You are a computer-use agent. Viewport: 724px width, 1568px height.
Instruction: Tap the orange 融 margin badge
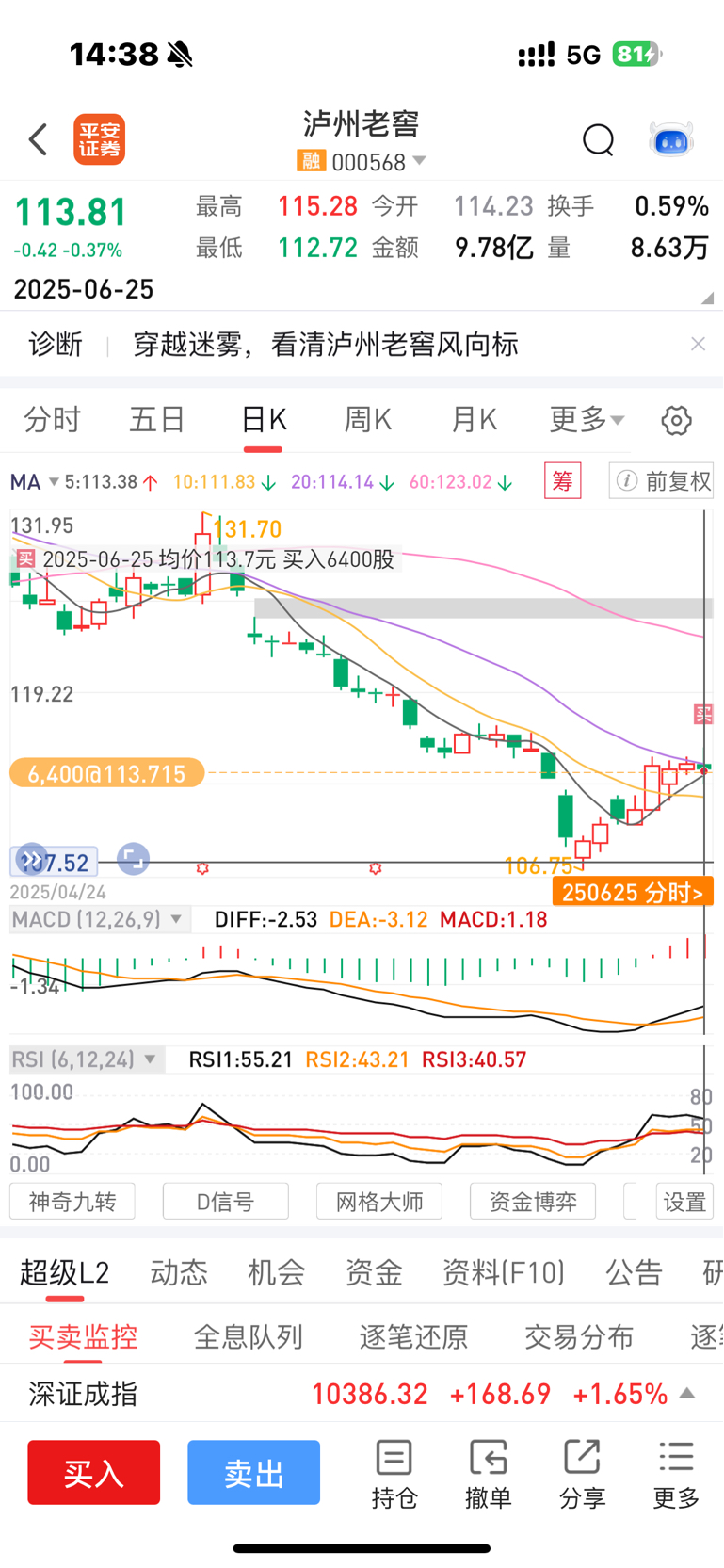[311, 162]
